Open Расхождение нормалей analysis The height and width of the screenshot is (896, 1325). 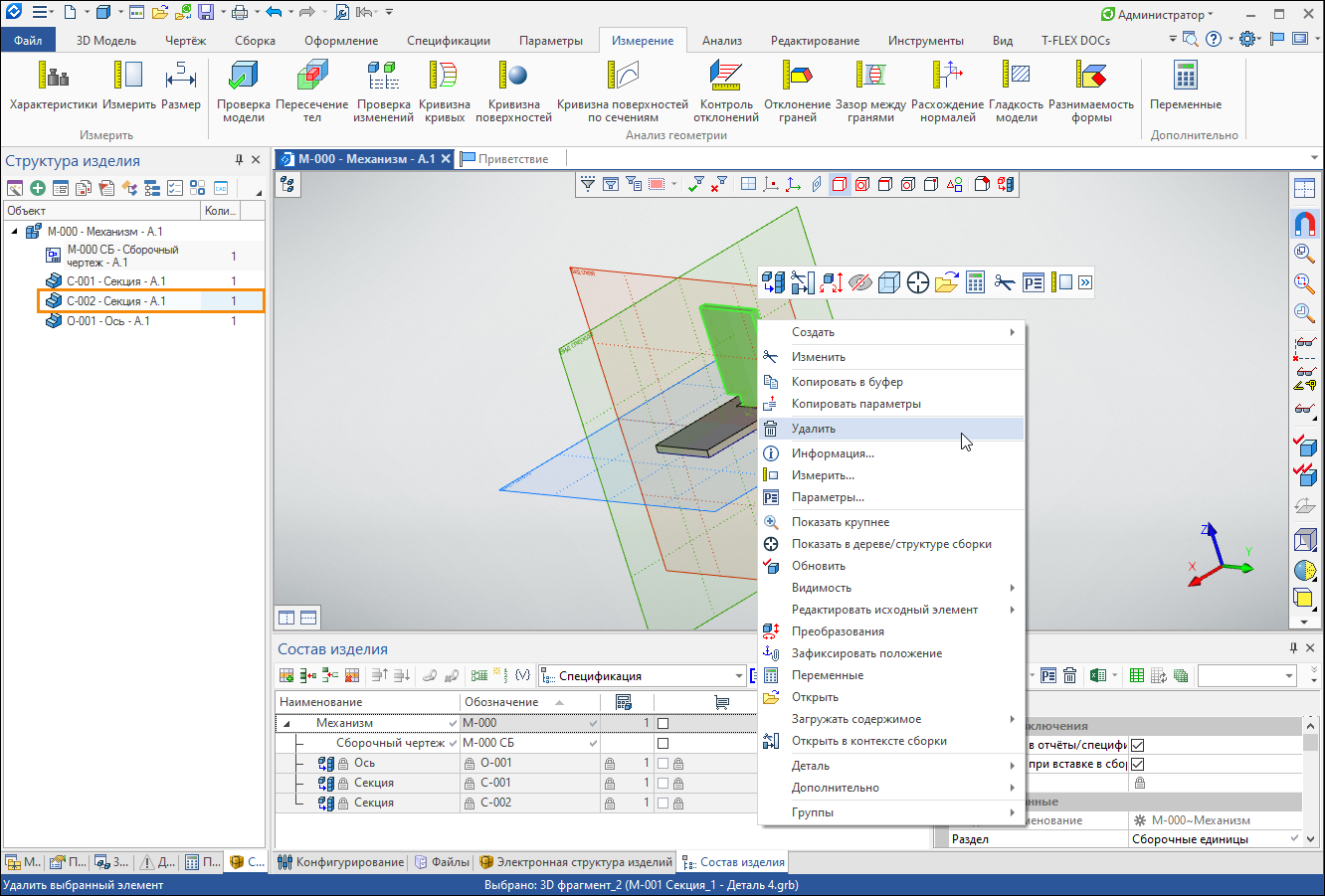pos(948,91)
